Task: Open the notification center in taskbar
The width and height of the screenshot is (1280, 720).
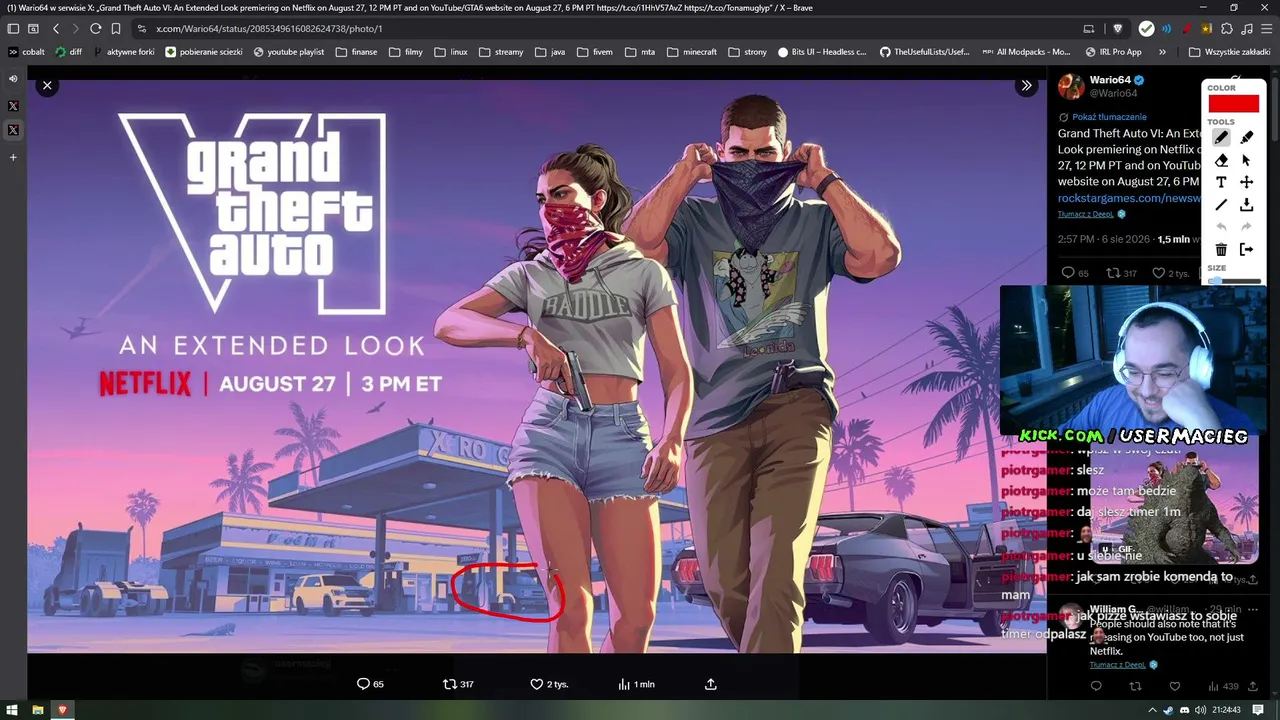Action: [x=1258, y=710]
